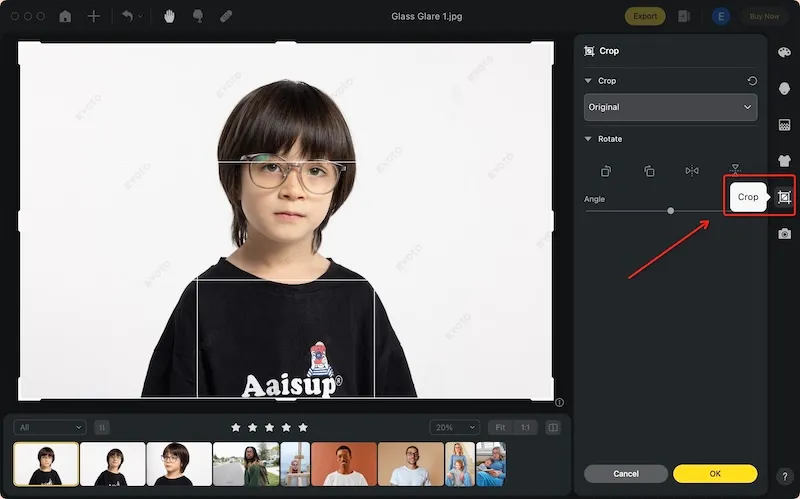Toggle thumbnail sort order icon
The height and width of the screenshot is (499, 800).
[102, 427]
